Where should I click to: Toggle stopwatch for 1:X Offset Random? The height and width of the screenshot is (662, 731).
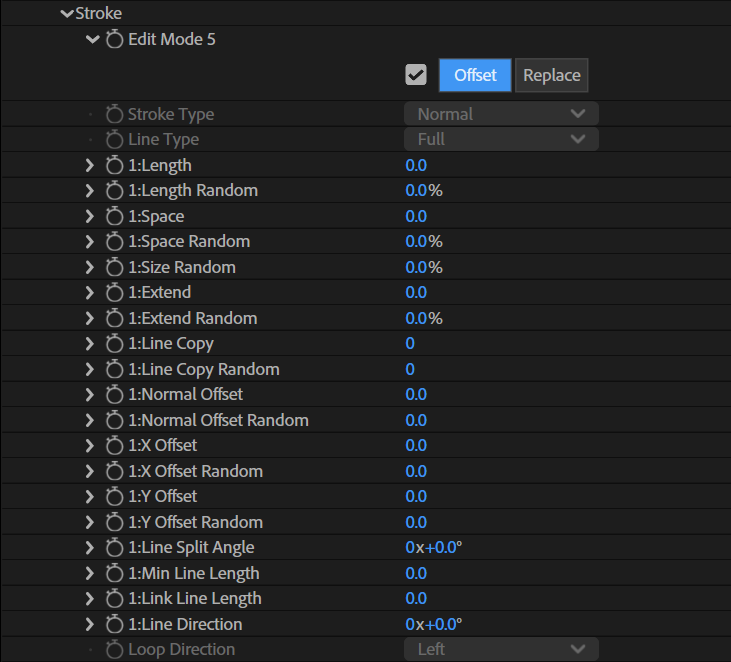(x=114, y=471)
